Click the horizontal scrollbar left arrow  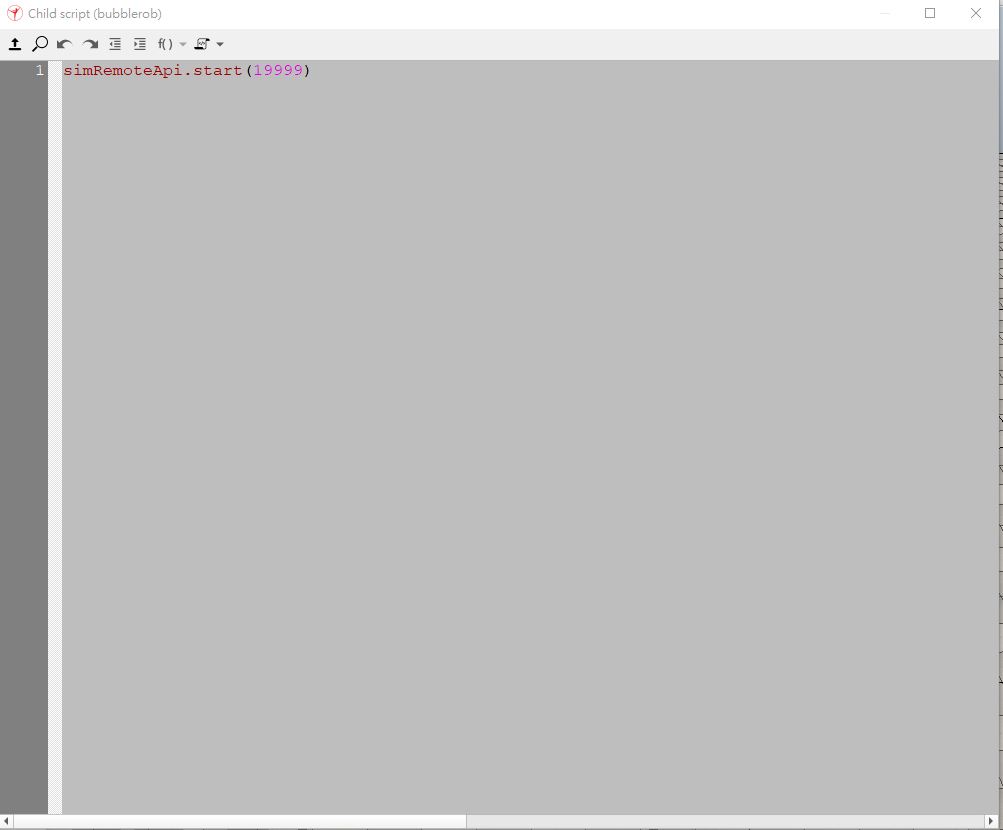click(x=6, y=821)
